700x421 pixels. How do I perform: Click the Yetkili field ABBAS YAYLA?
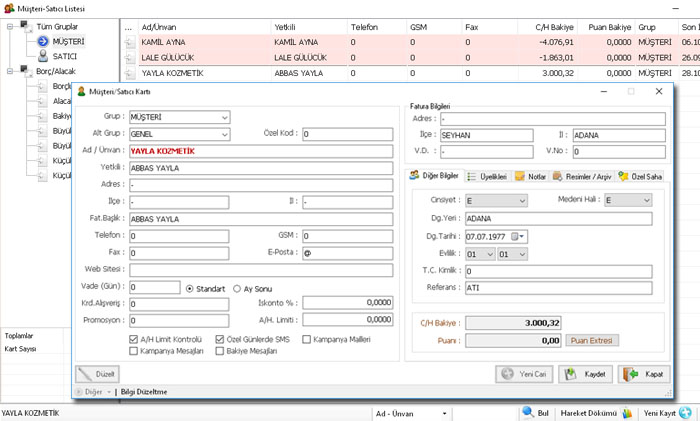point(261,168)
